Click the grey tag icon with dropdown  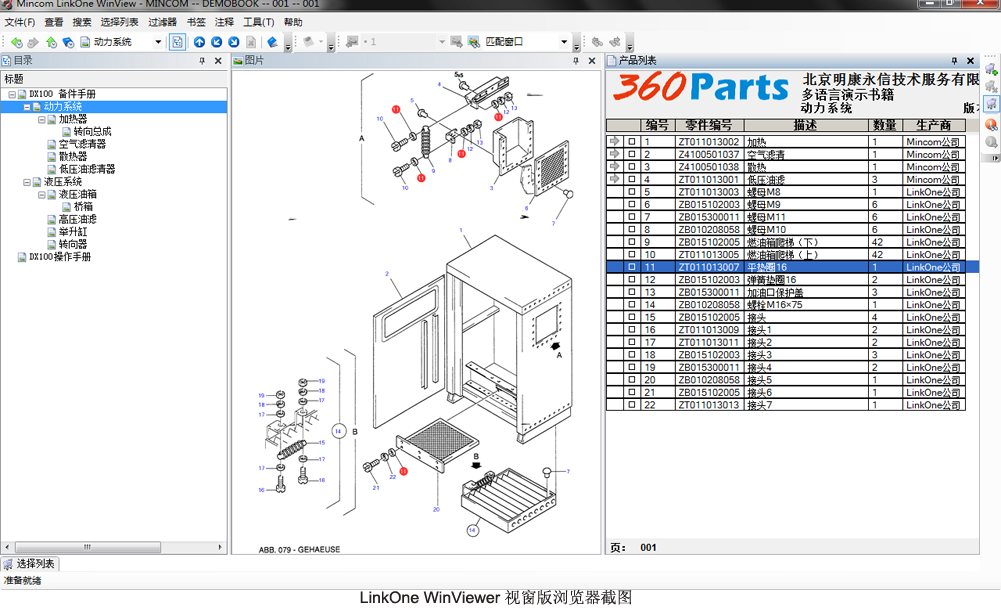point(309,42)
